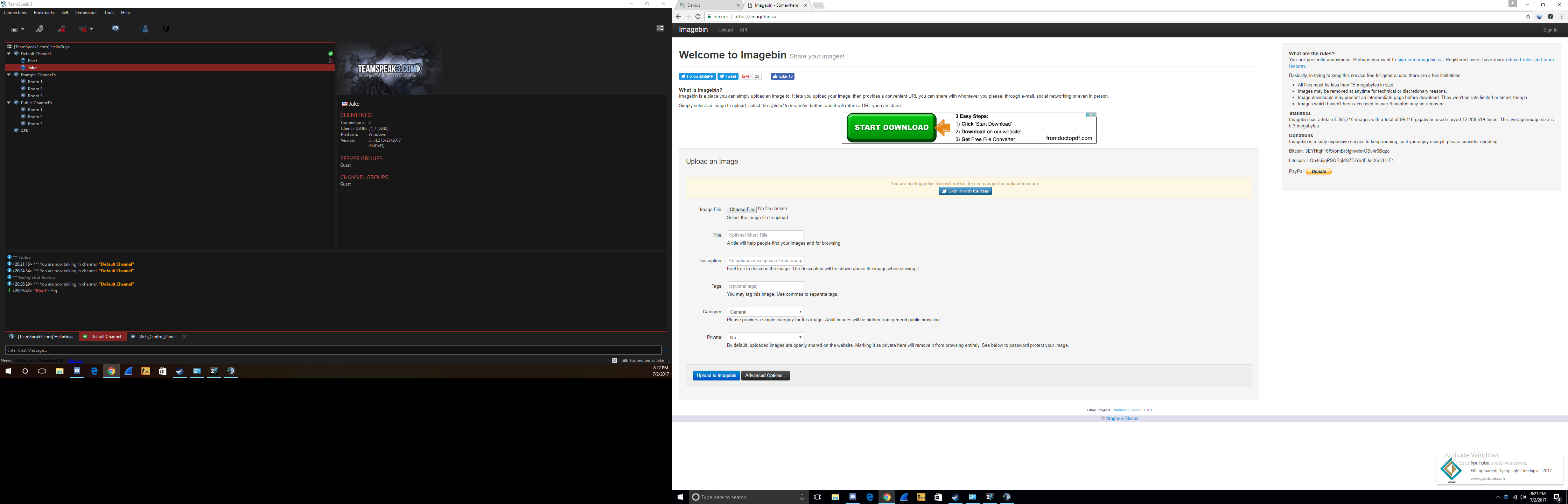The image size is (1568, 504).
Task: Click checked icon of Room 2 under Public Channel's
Action: click(x=23, y=117)
